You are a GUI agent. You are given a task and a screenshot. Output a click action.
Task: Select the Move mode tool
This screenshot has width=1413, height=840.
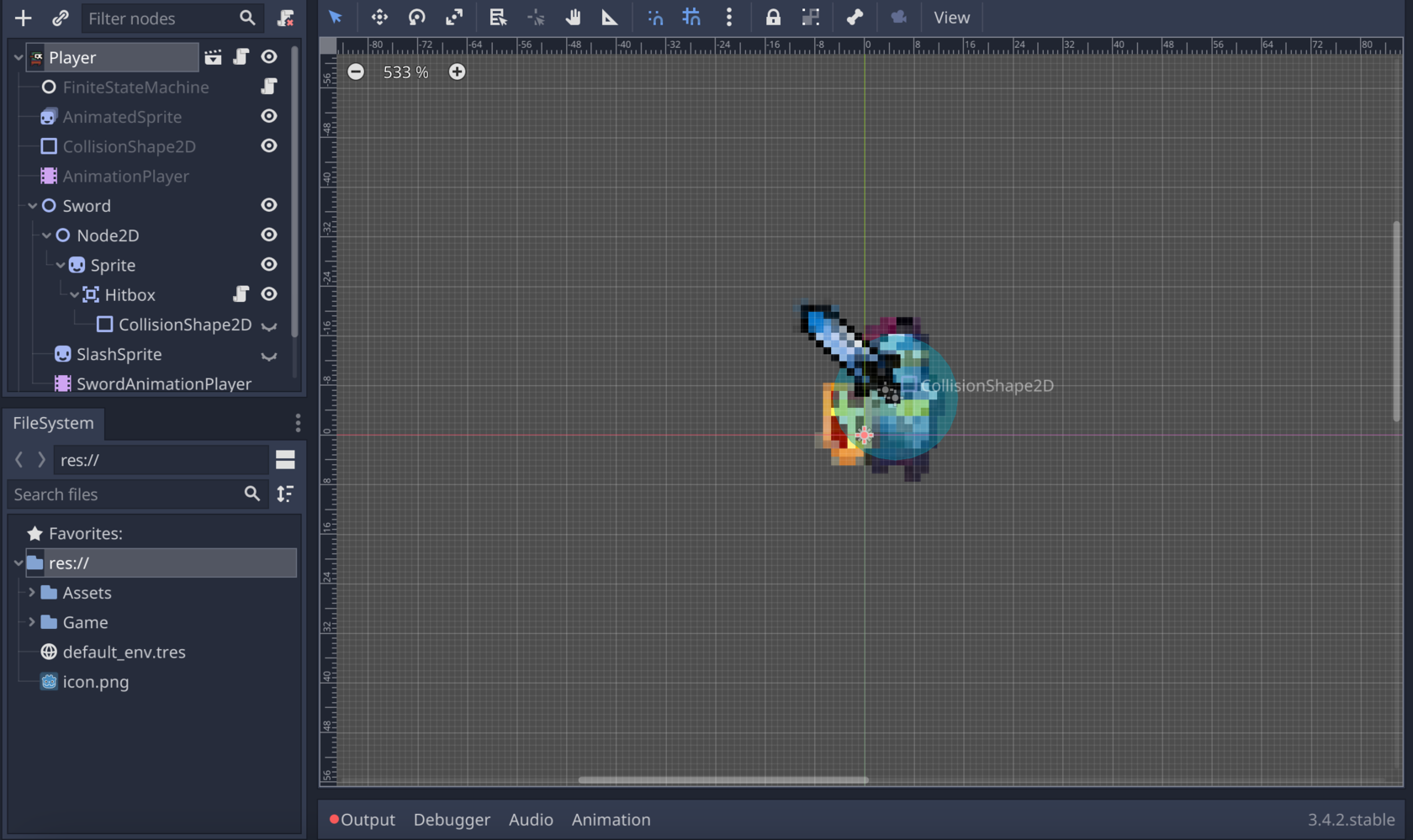tap(379, 17)
